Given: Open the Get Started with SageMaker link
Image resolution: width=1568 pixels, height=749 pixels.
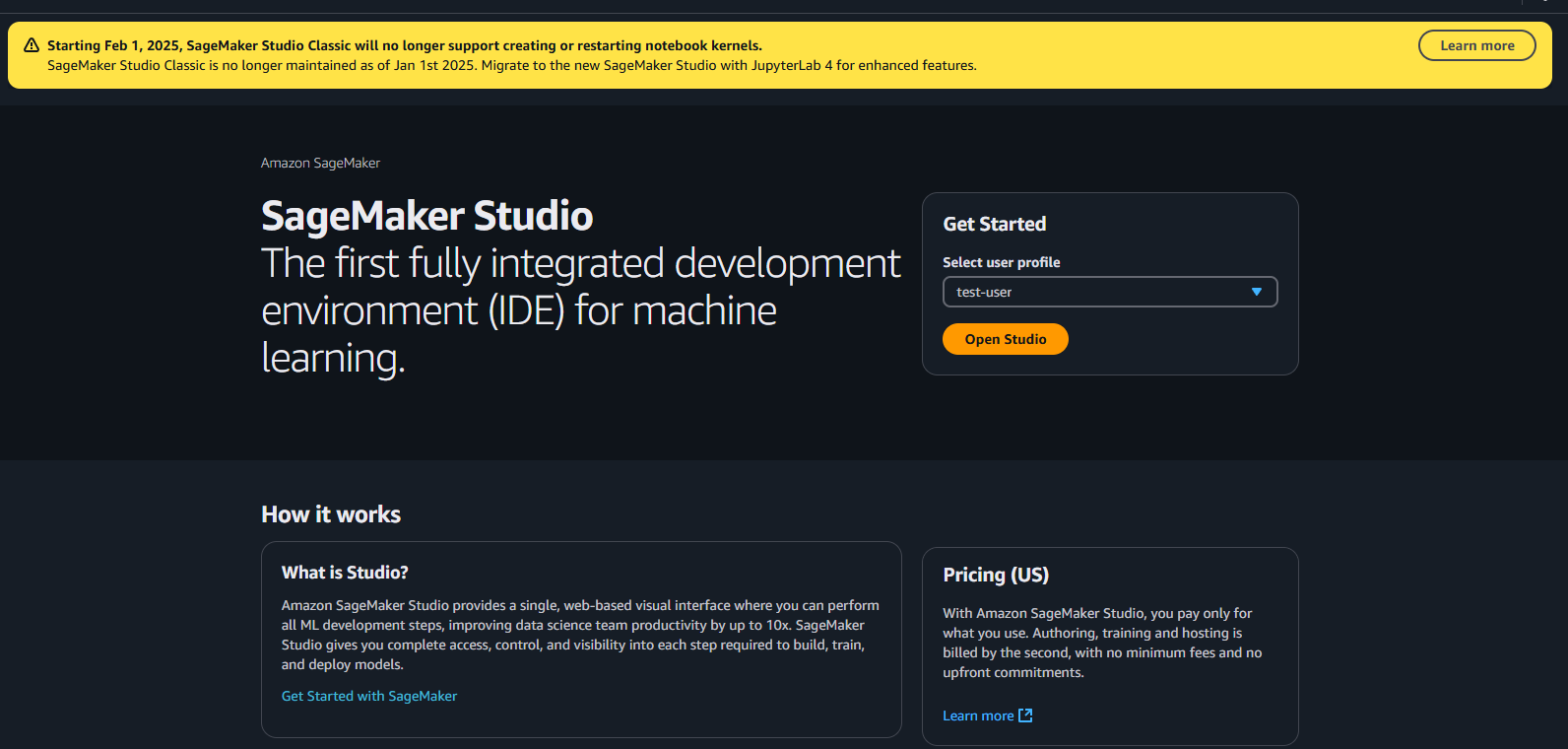Looking at the screenshot, I should [369, 696].
